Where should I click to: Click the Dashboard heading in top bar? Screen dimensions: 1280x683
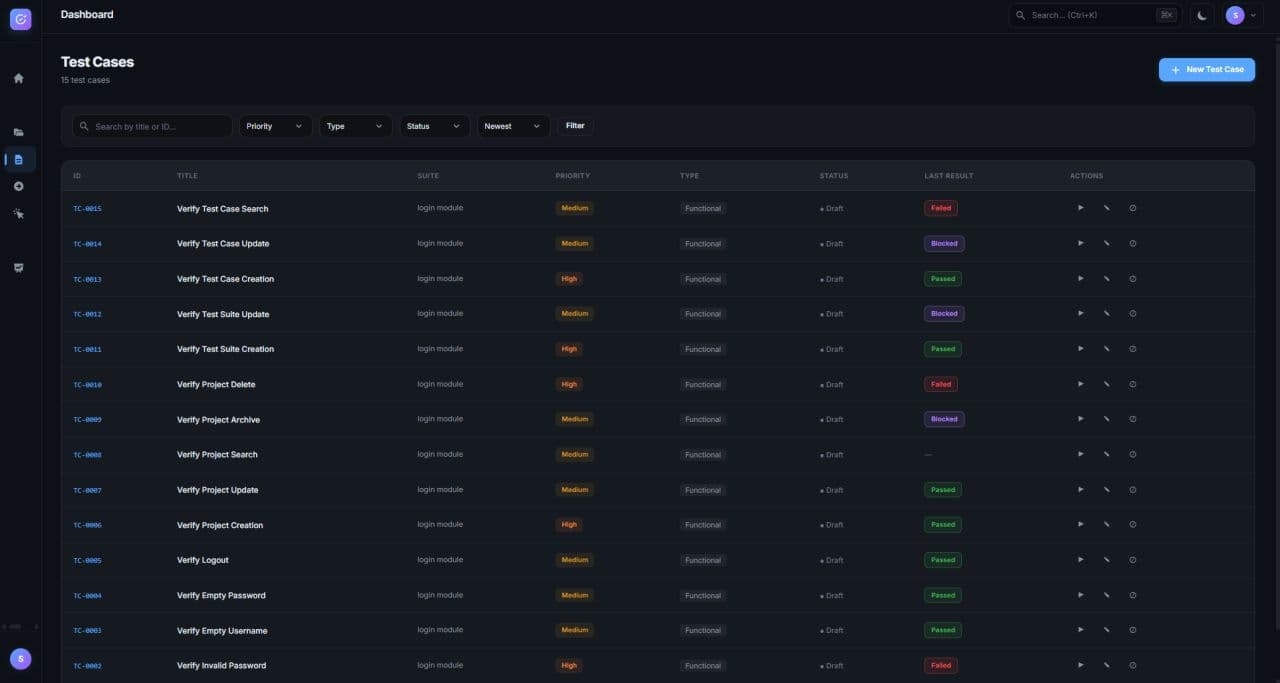click(x=87, y=15)
